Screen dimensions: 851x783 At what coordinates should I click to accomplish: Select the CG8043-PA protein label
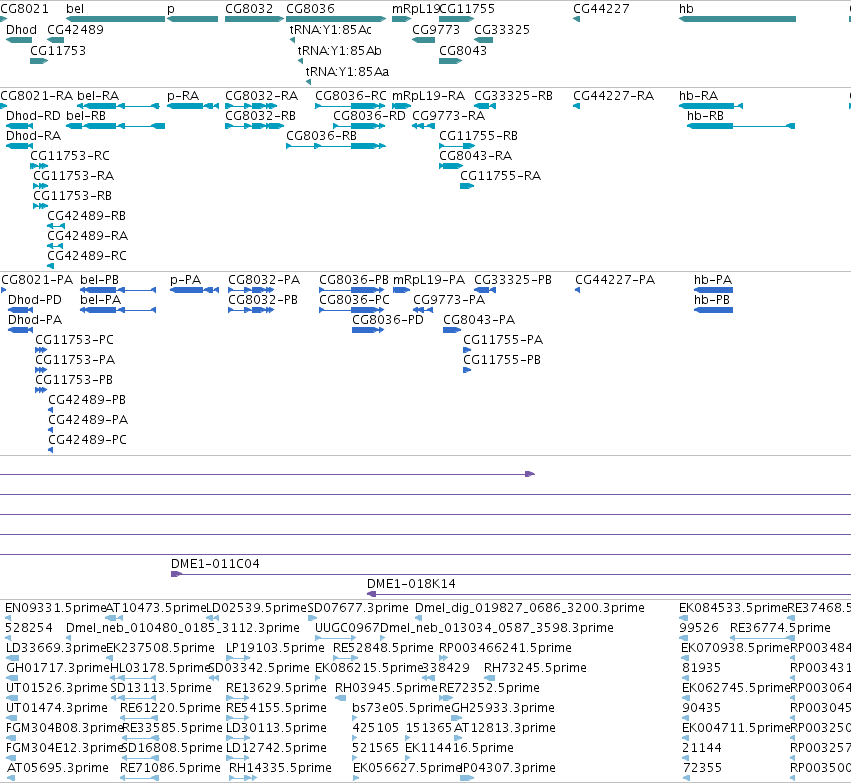(x=479, y=320)
